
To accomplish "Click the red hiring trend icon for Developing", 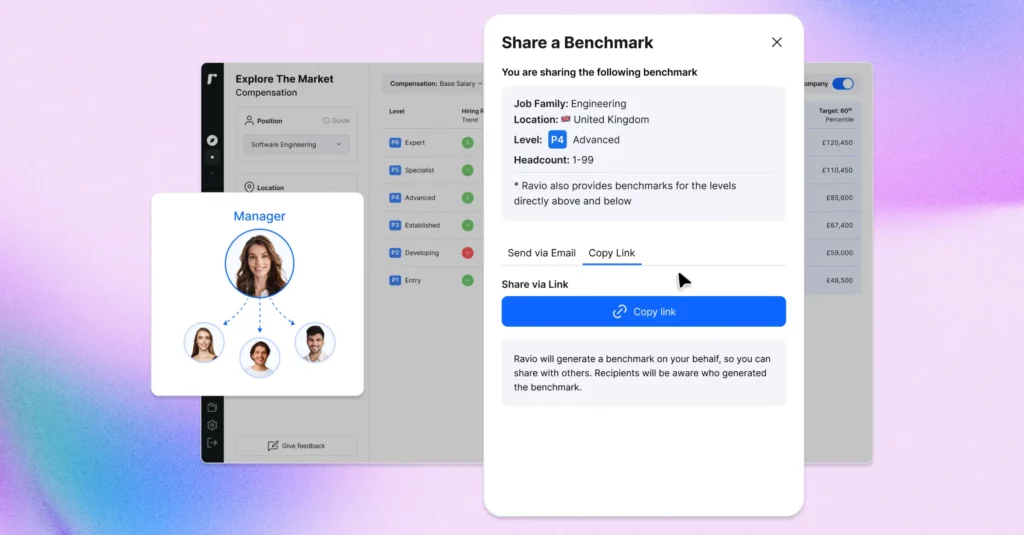I will coord(468,253).
